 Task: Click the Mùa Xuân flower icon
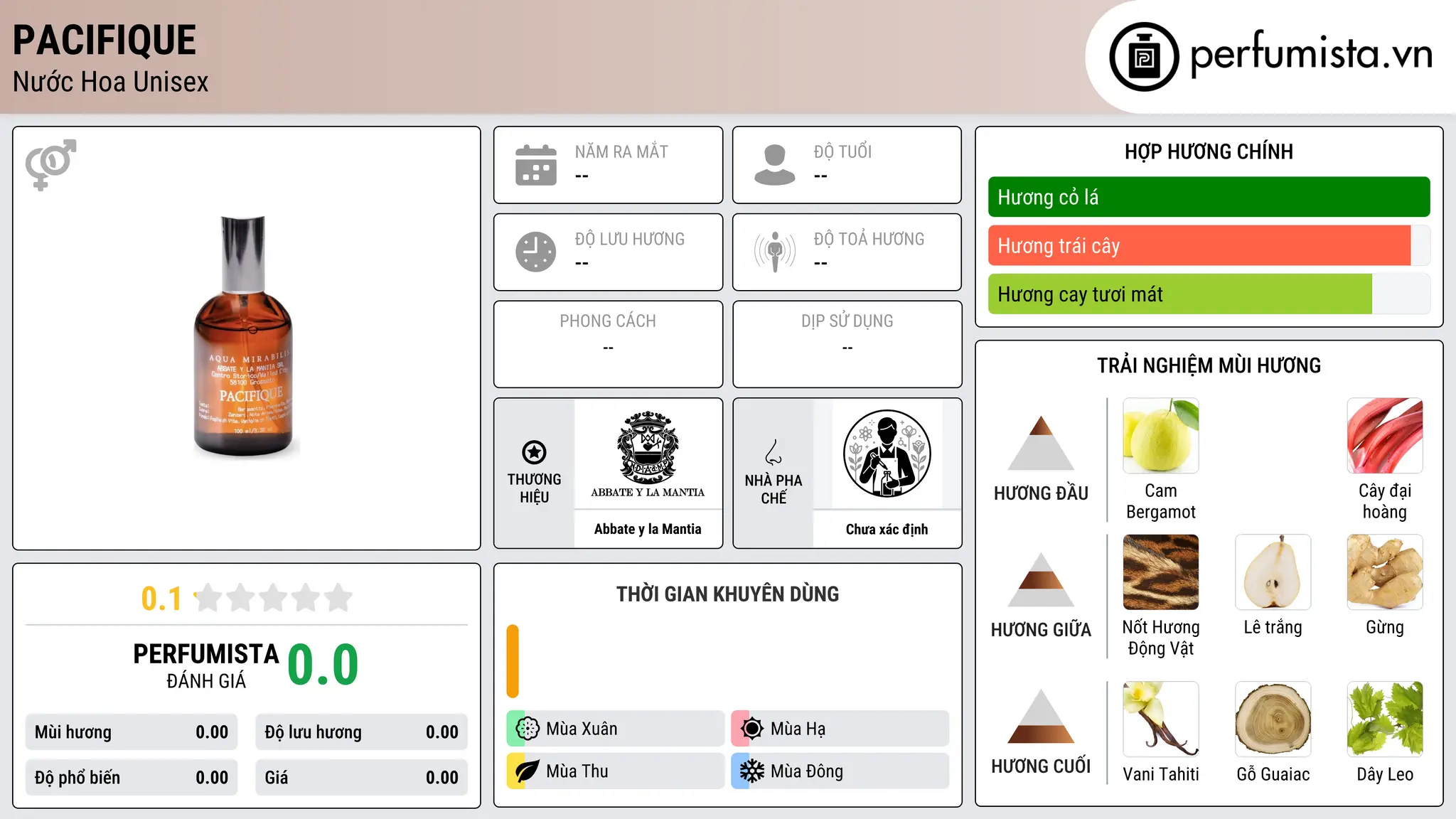[528, 729]
